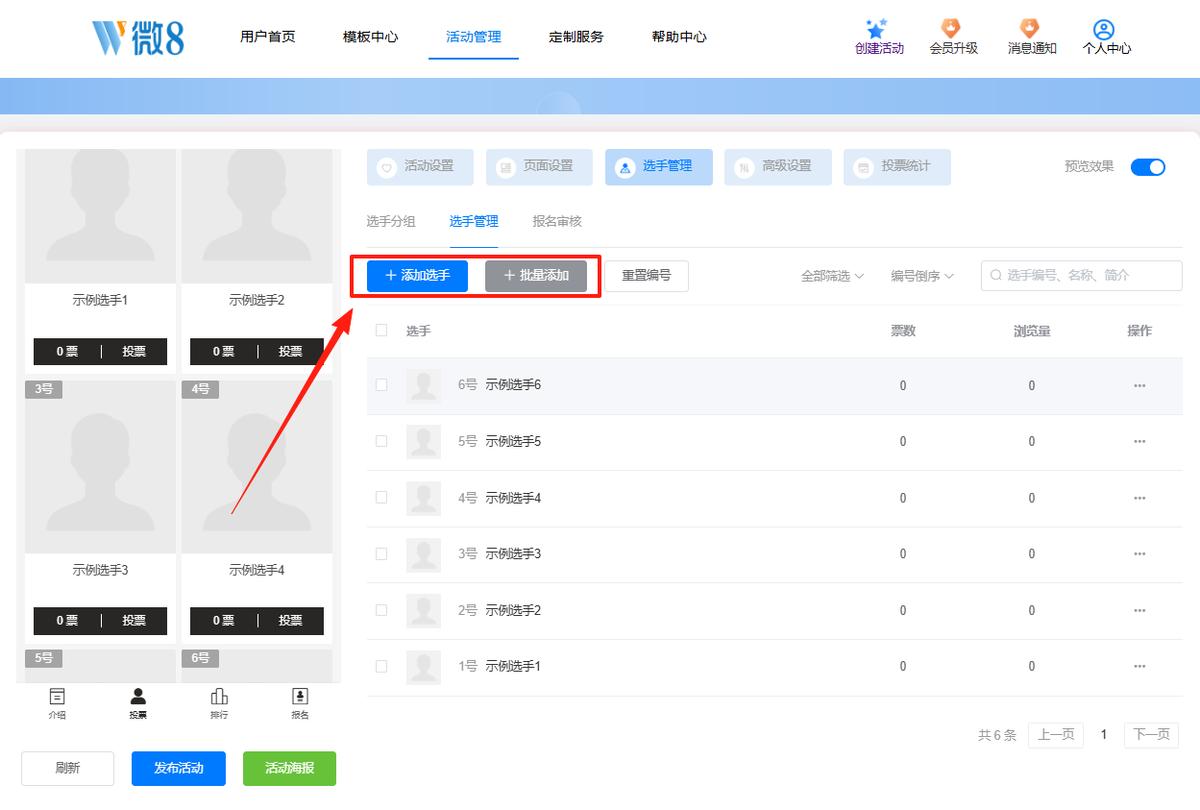Open 活动管理 in top navigation
The width and height of the screenshot is (1200, 810).
point(473,37)
